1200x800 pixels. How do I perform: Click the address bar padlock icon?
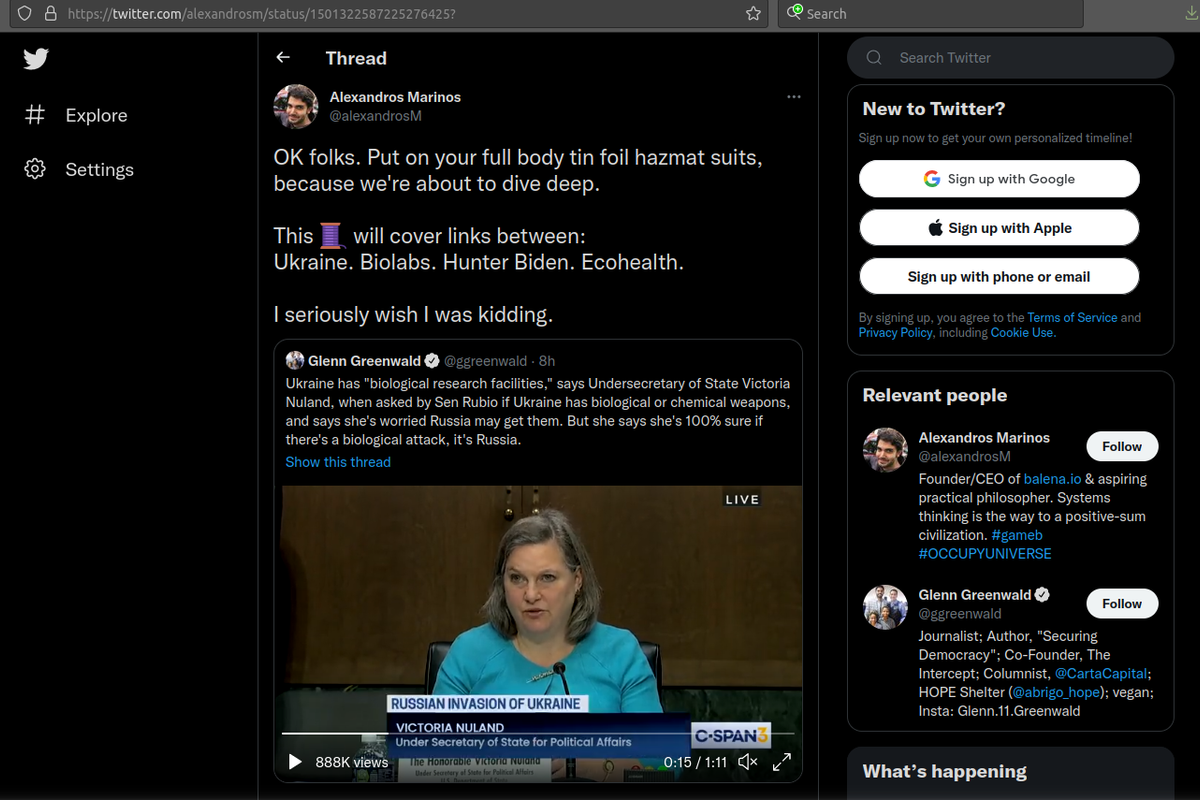point(51,14)
